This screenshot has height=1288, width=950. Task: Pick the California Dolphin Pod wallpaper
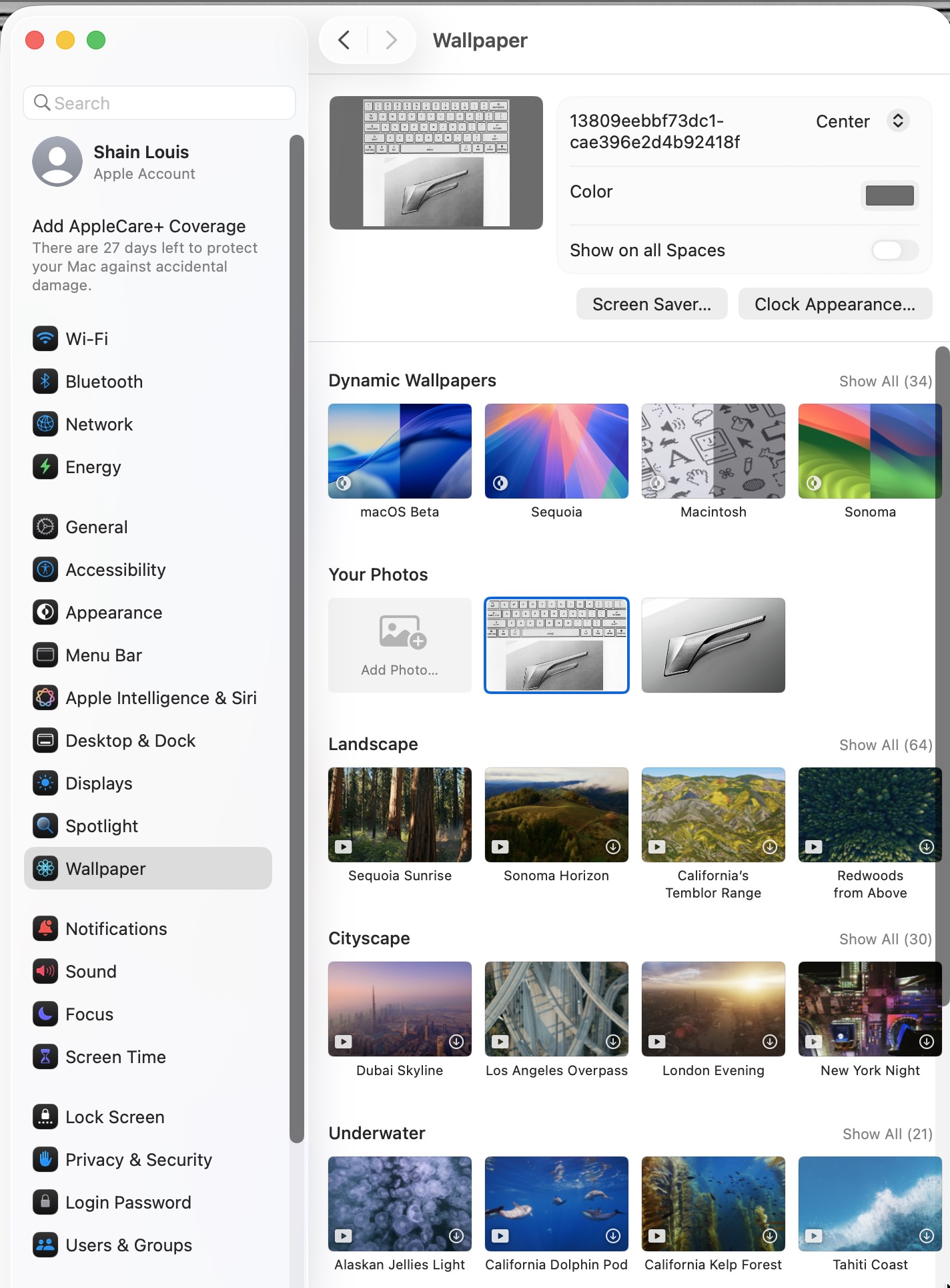pyautogui.click(x=556, y=1204)
